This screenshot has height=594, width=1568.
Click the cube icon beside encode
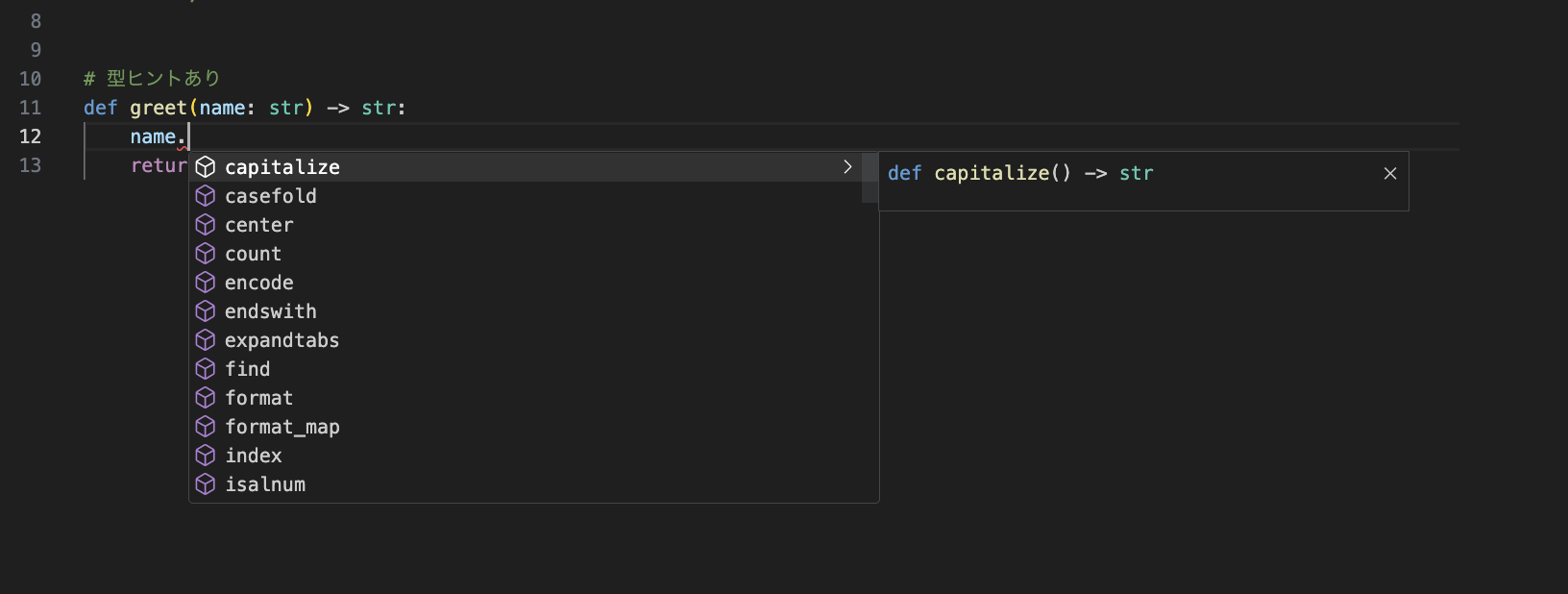tap(206, 283)
